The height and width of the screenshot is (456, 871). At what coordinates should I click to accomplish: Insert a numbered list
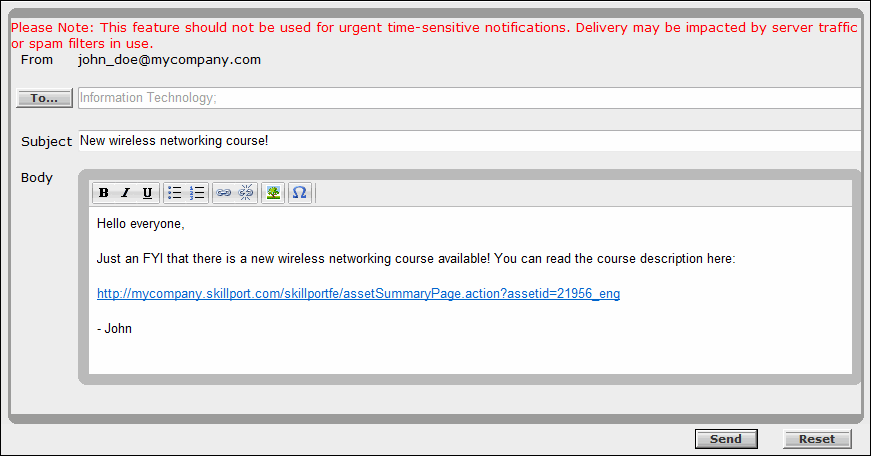tap(197, 193)
